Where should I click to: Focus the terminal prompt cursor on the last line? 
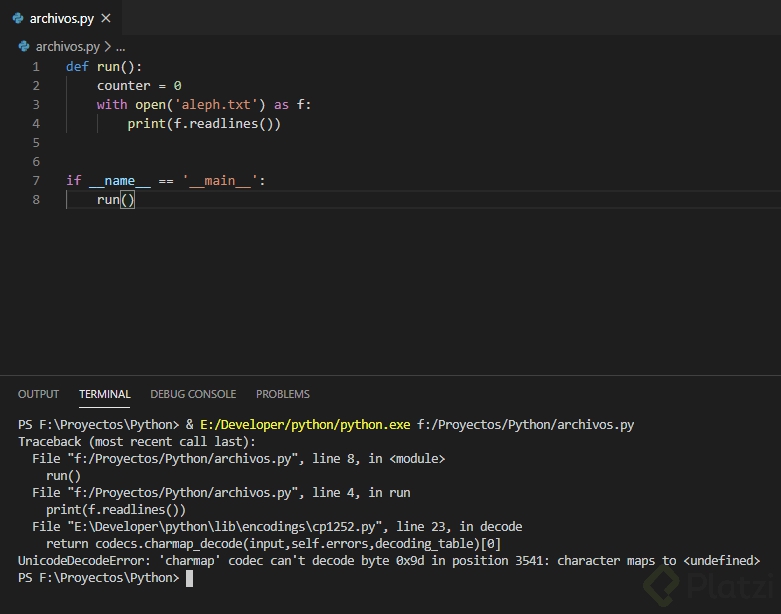click(189, 578)
